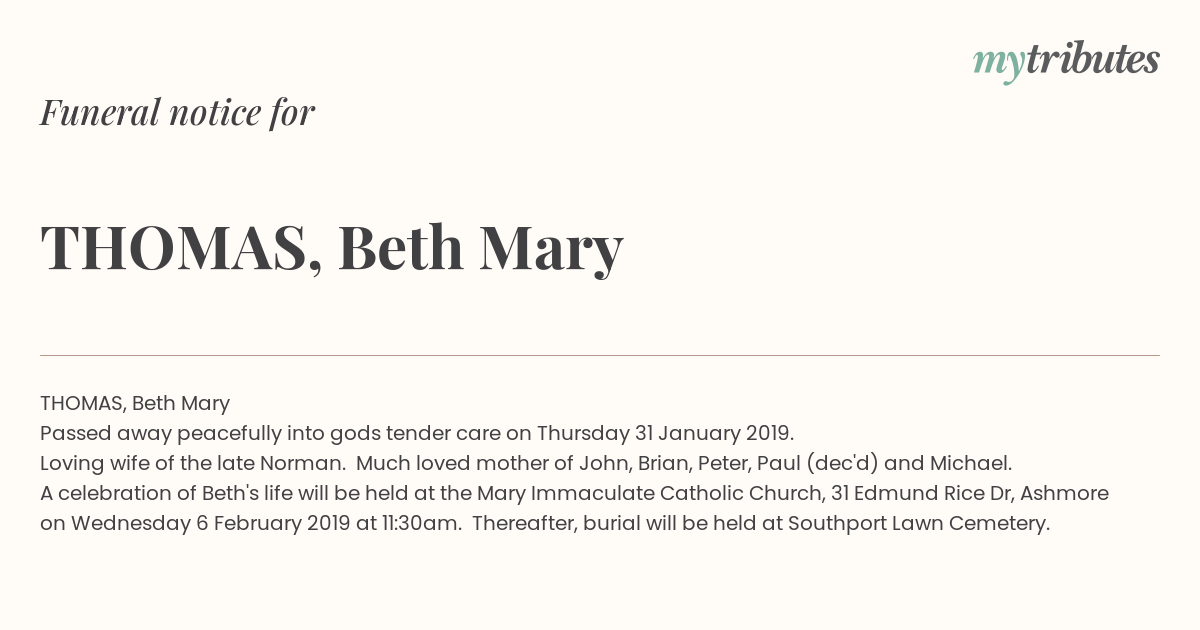Viewport: 1200px width, 630px height.
Task: Click the time "11:30am"
Action: click(x=420, y=524)
